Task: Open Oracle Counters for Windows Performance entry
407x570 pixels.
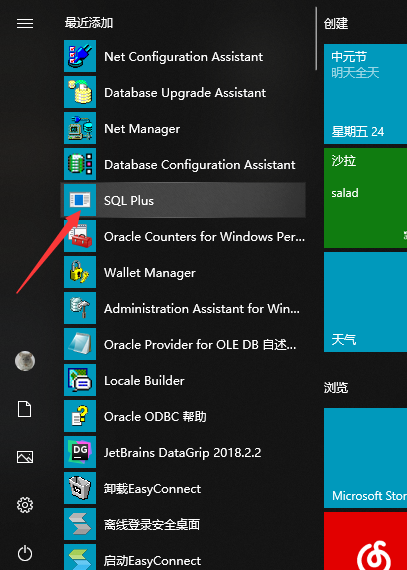Action: (183, 236)
